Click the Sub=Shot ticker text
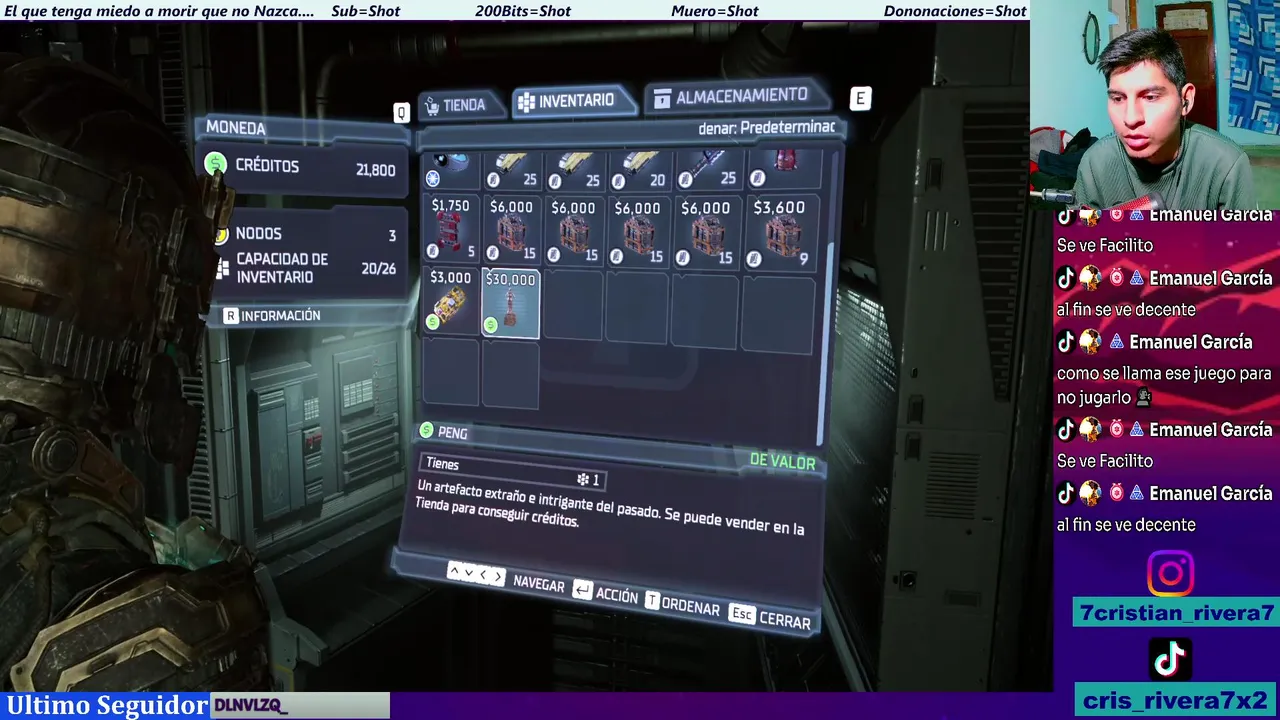Screen dimensions: 1280x720 click(365, 11)
